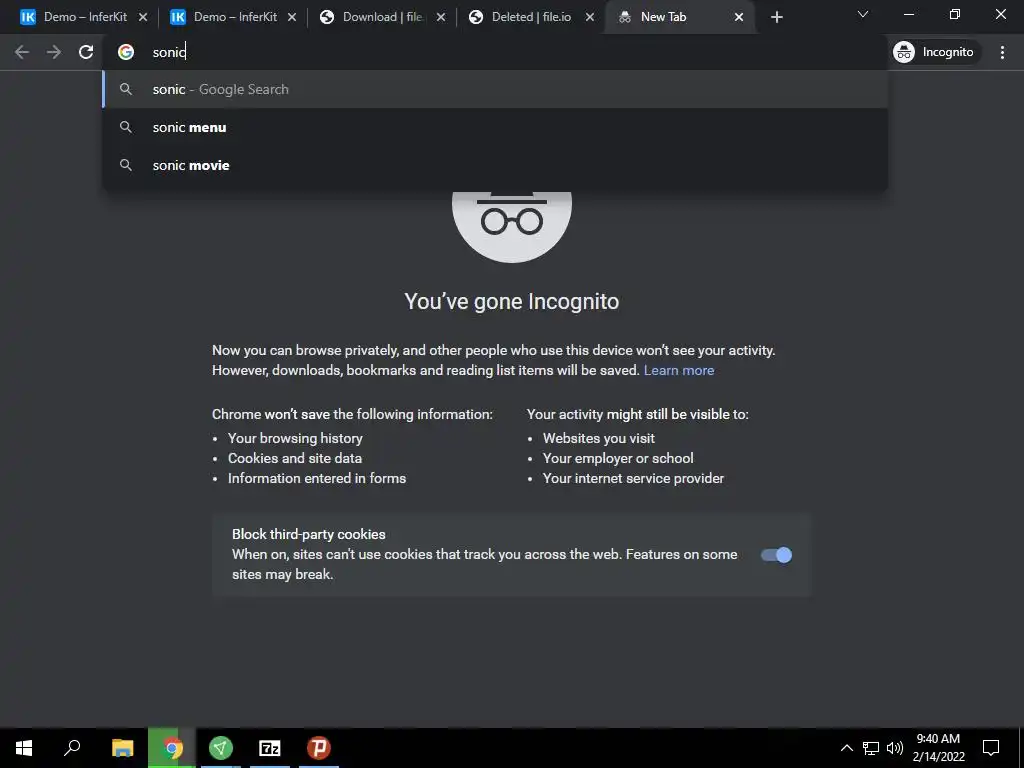1024x768 pixels.
Task: Close the Download | file.io tab
Action: tap(441, 17)
